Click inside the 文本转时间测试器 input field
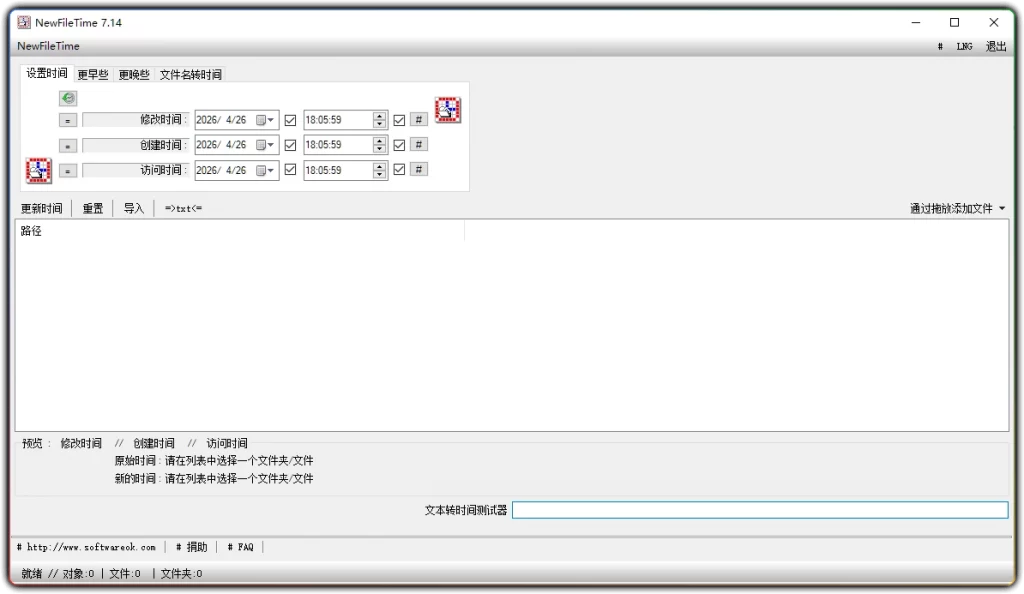 (x=760, y=510)
